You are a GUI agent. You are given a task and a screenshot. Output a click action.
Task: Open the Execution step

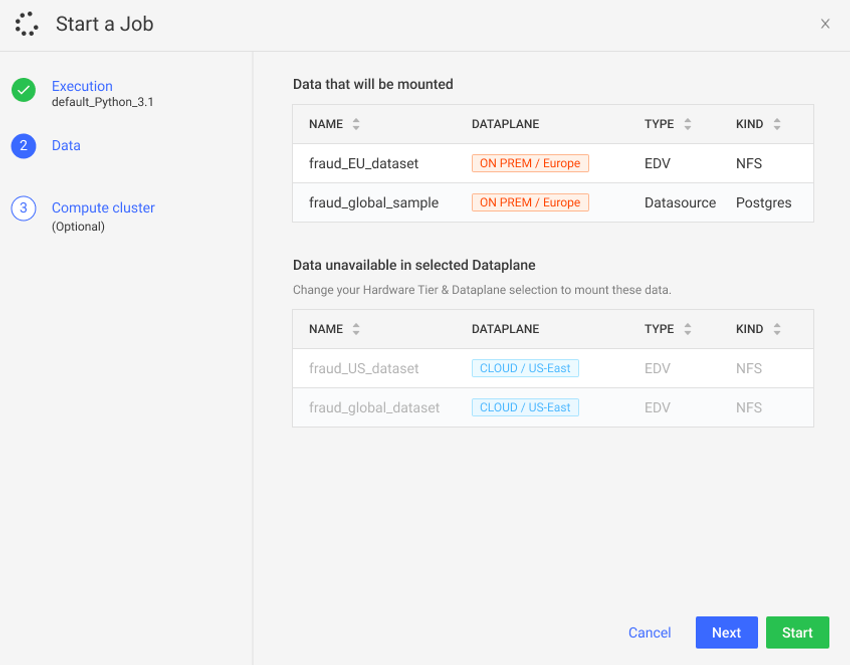82,86
